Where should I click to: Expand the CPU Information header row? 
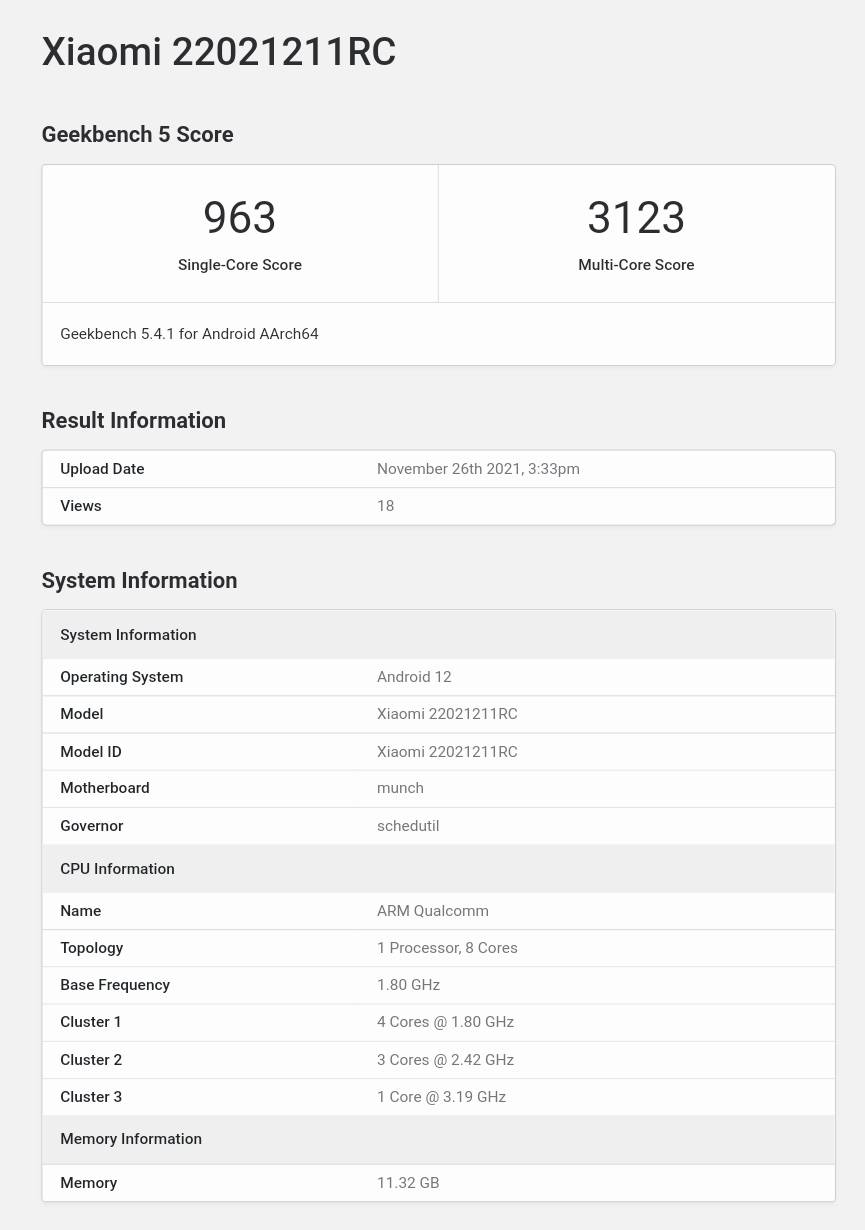pos(117,868)
